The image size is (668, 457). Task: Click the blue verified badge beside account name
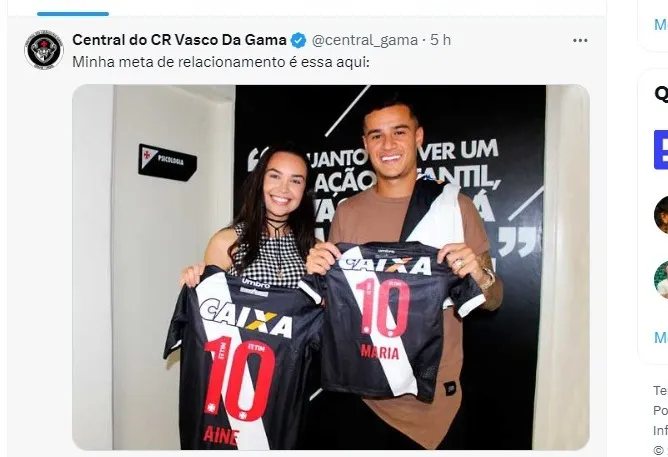pyautogui.click(x=298, y=40)
